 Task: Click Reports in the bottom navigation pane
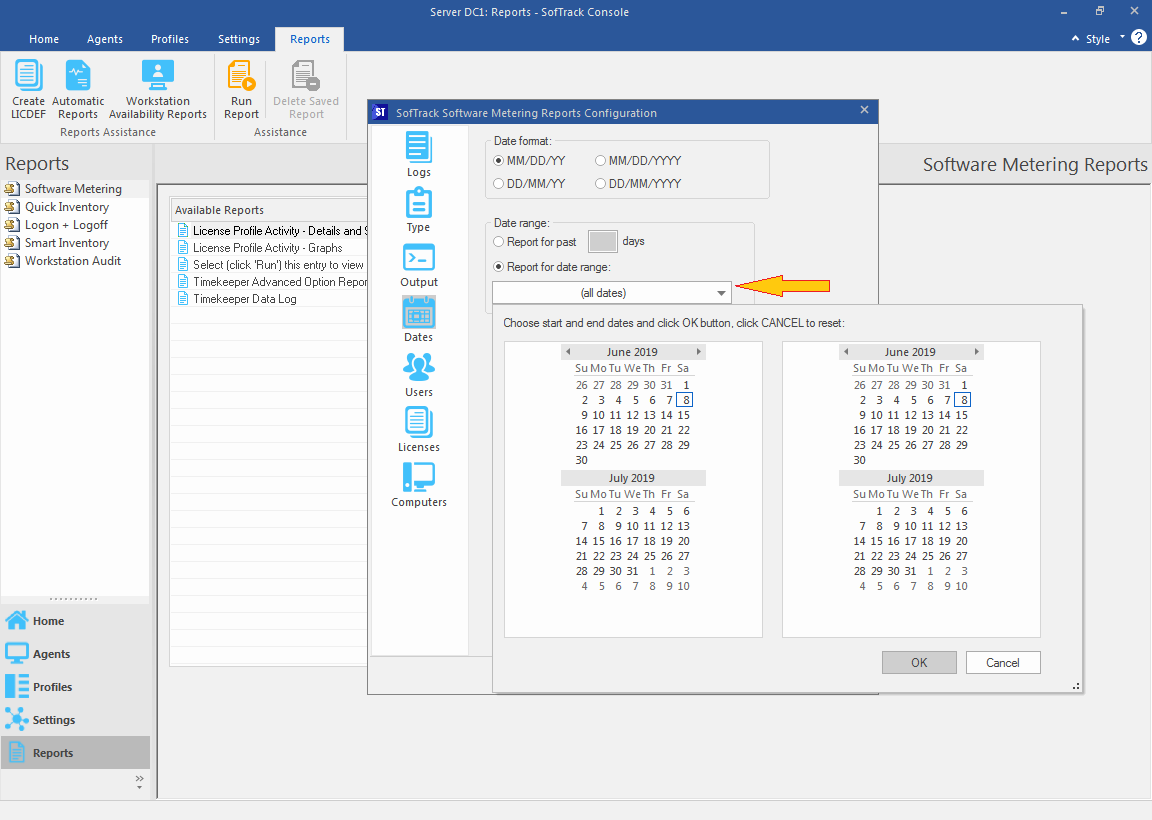point(75,752)
